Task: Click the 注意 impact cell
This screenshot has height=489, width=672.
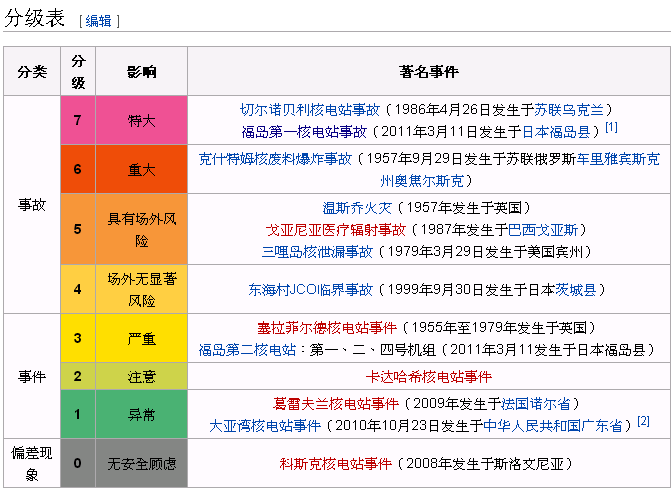Action: (141, 376)
